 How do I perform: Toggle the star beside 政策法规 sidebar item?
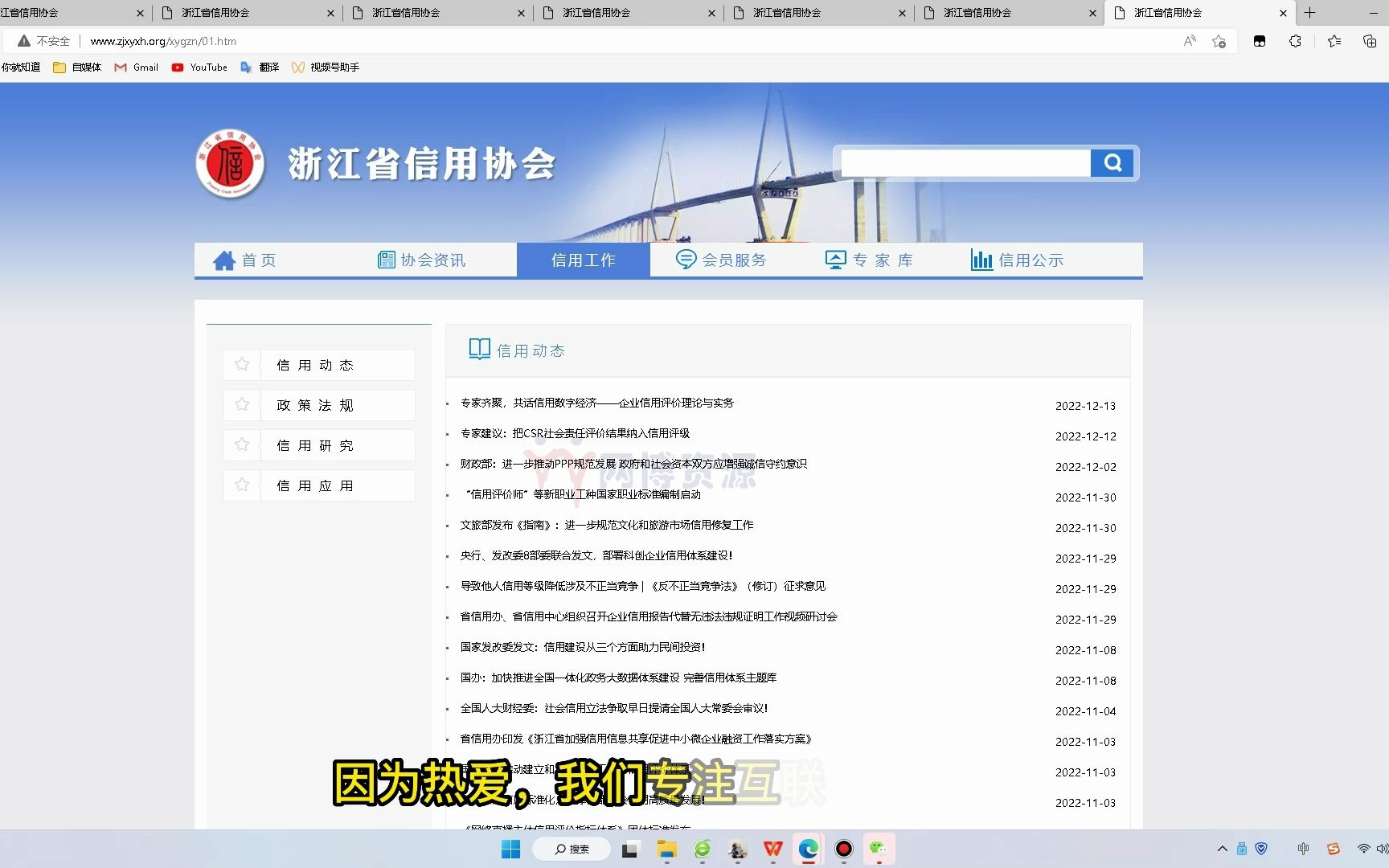click(241, 404)
